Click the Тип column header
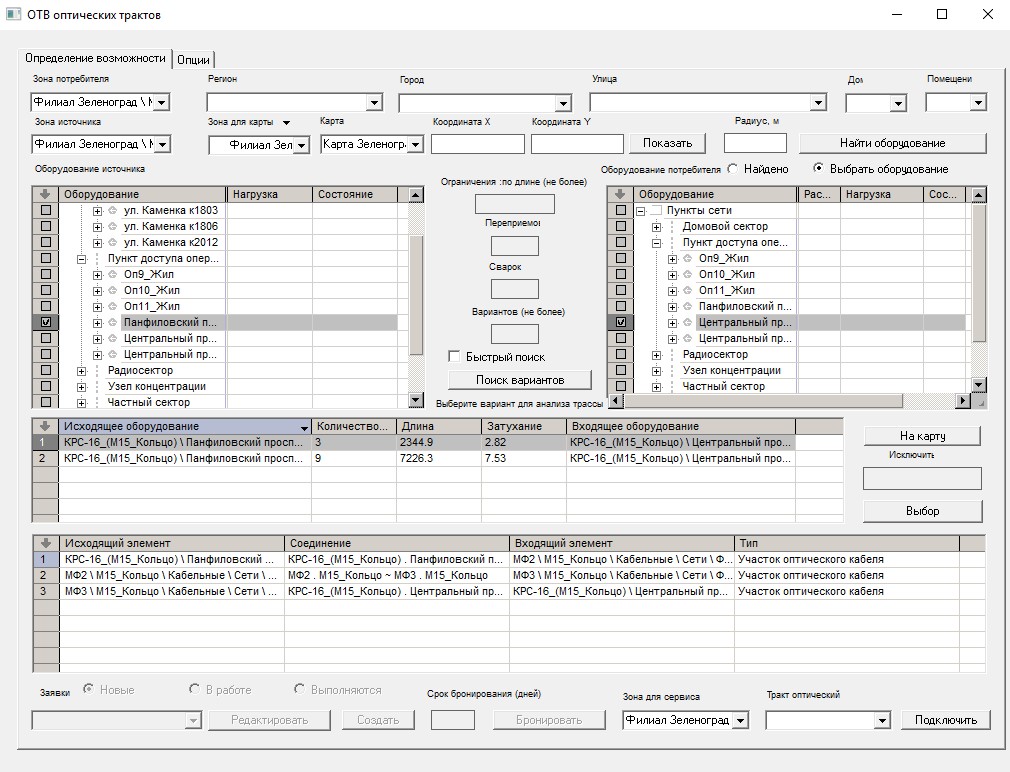1010x772 pixels. point(846,543)
